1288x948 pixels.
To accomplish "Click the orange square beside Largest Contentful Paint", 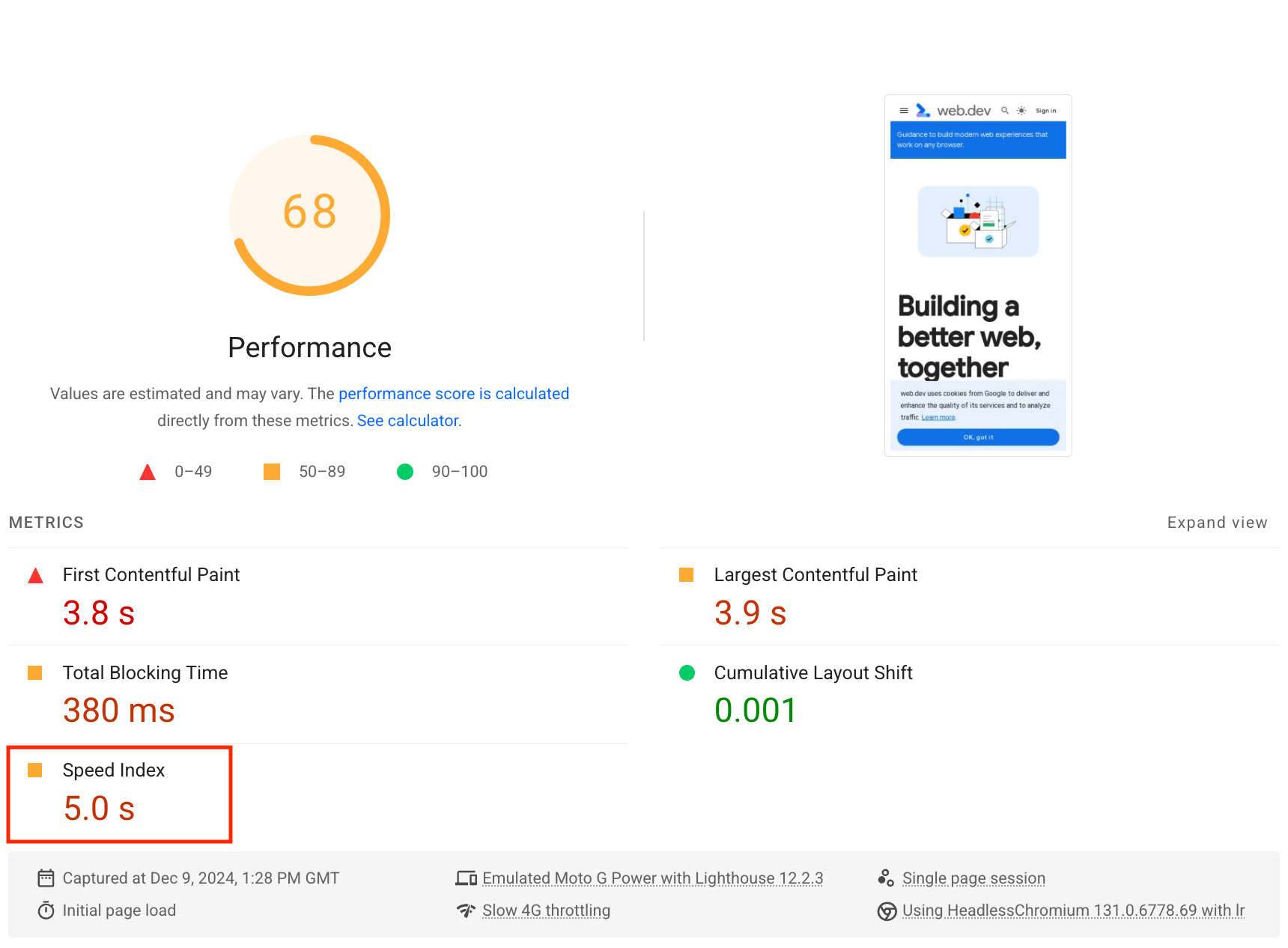I will pyautogui.click(x=687, y=575).
